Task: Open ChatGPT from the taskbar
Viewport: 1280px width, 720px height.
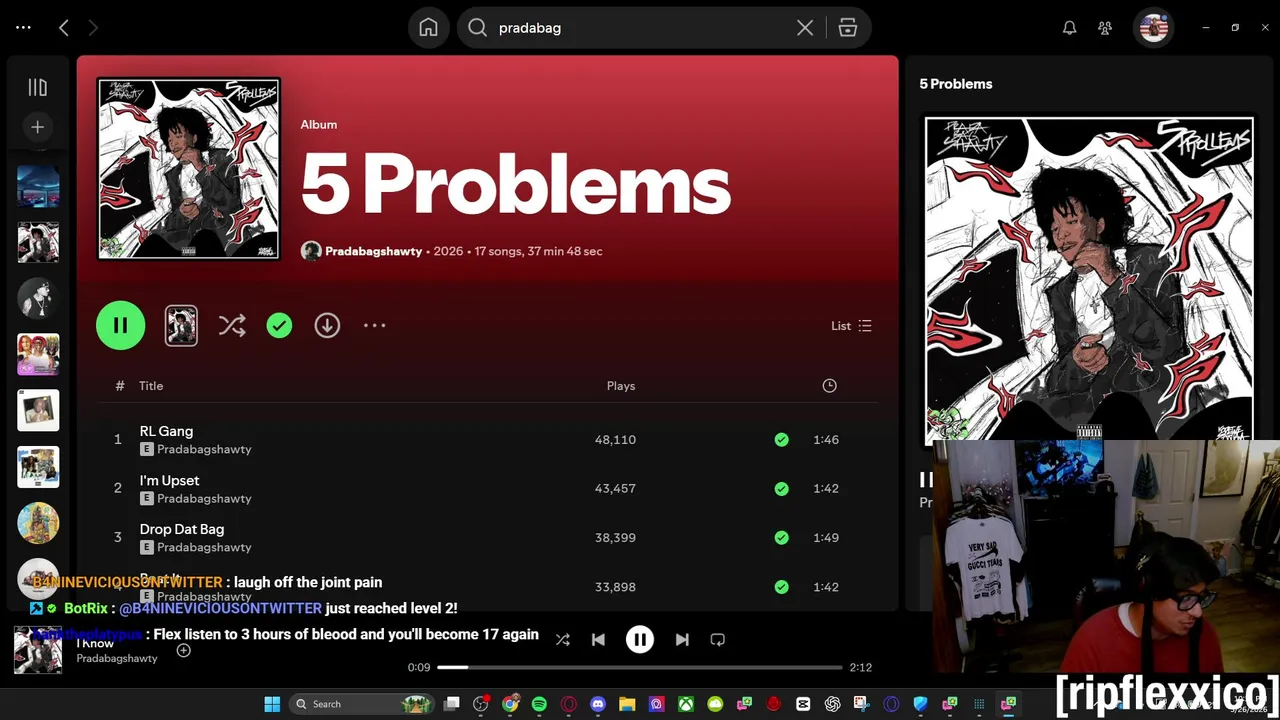Action: click(x=832, y=704)
